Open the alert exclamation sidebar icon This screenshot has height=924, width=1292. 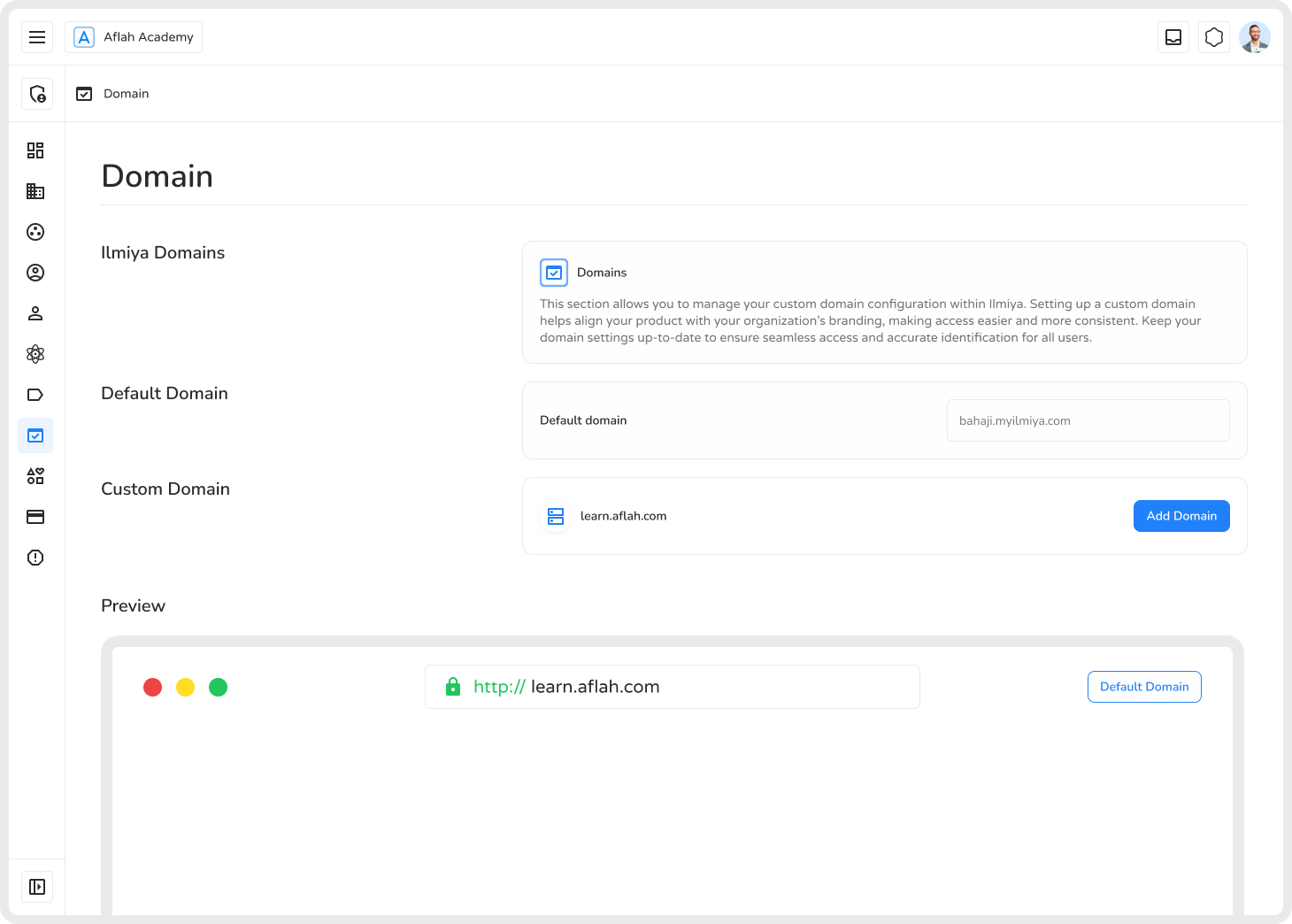pos(35,558)
